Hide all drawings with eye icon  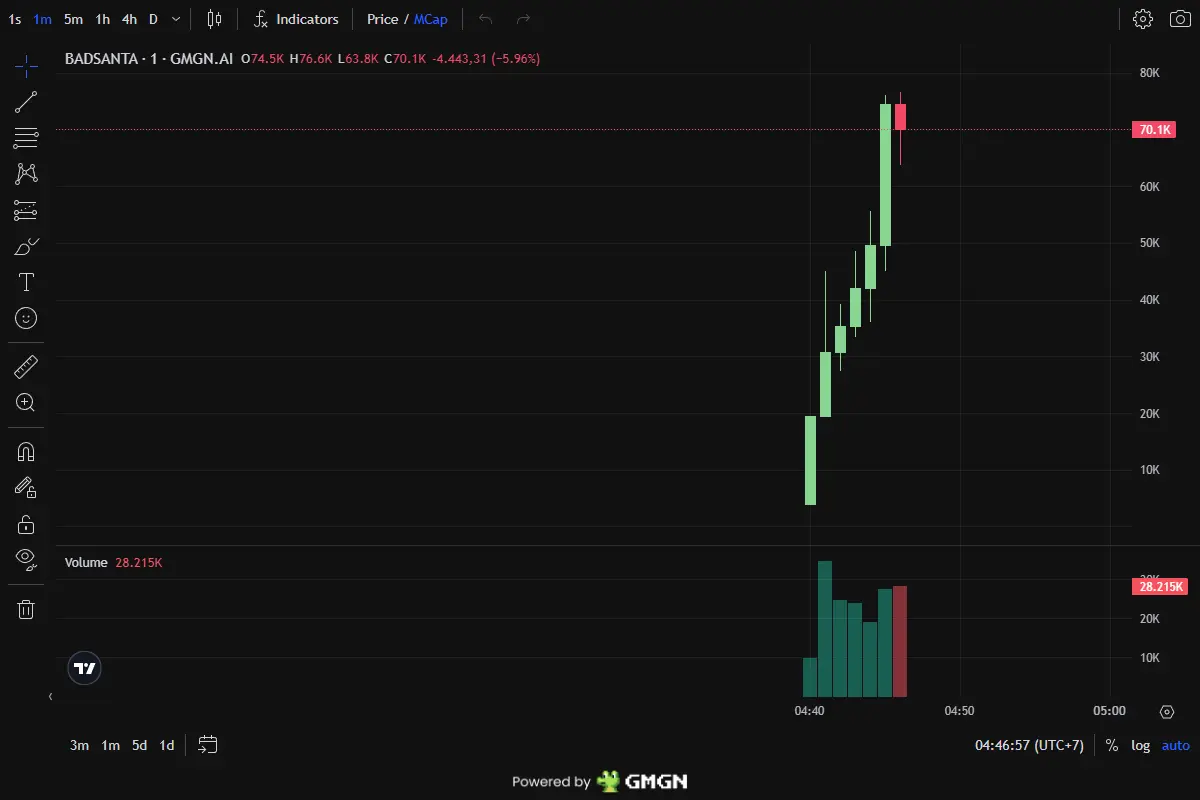coord(26,560)
